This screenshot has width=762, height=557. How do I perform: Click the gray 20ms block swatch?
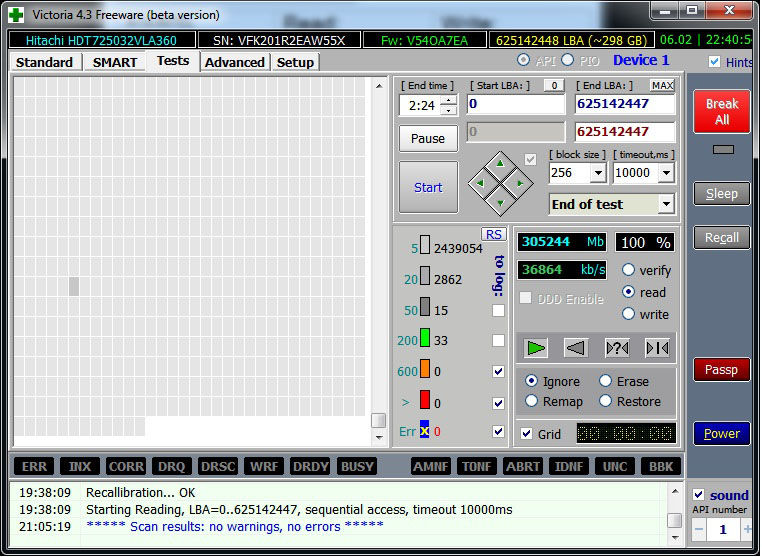(x=425, y=276)
